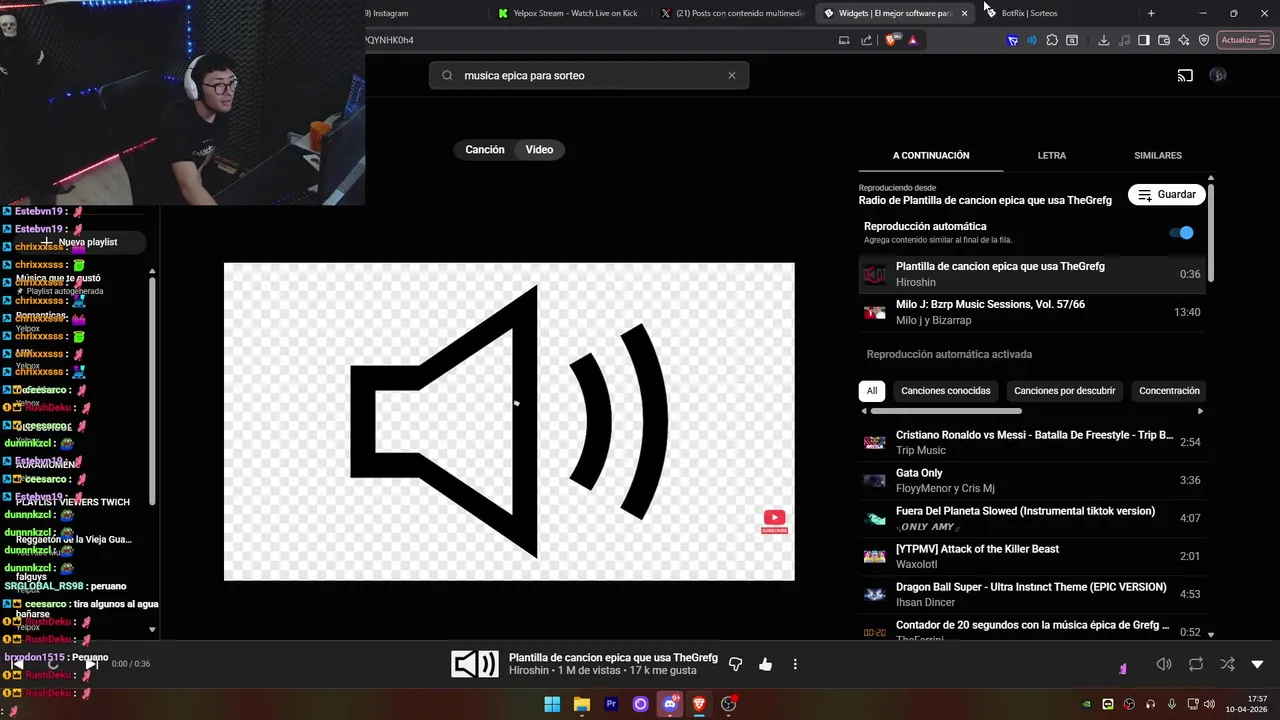Viewport: 1280px width, 720px height.
Task: Play Dragon Ball Super Ultra Instinct Theme
Action: (1032, 594)
